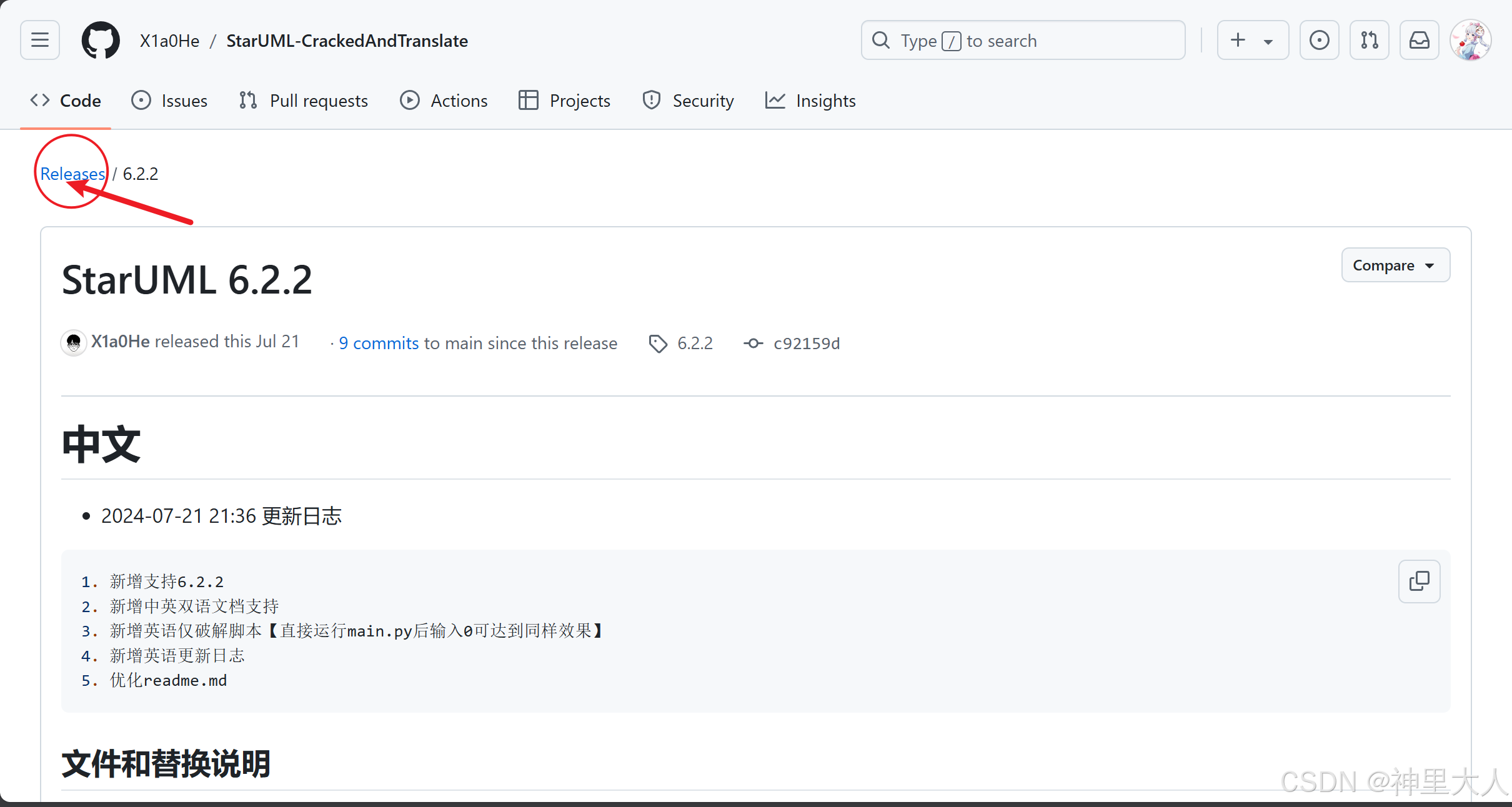Open commit c92159d link

point(806,344)
